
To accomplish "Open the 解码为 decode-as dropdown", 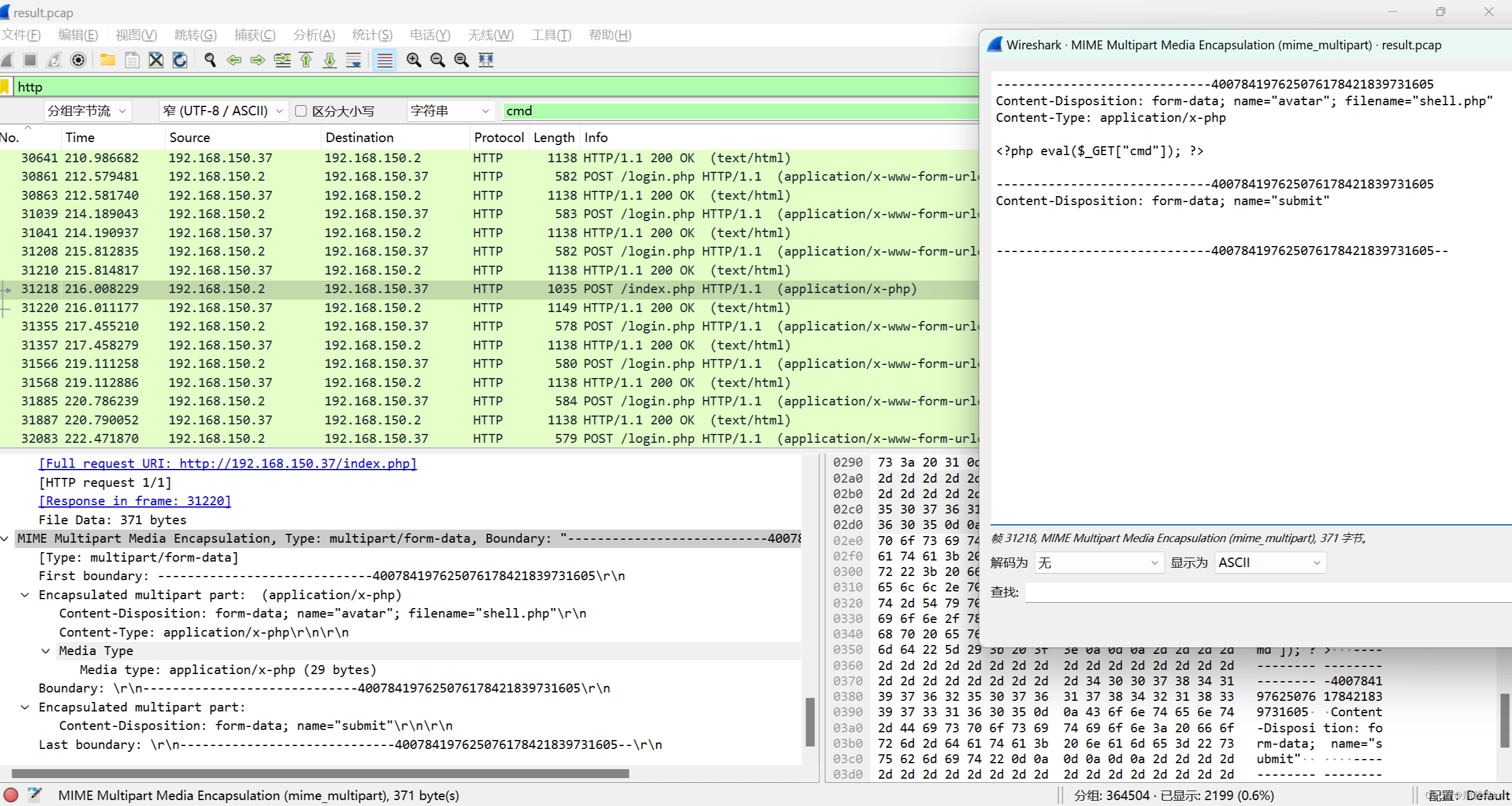I will coord(1098,562).
